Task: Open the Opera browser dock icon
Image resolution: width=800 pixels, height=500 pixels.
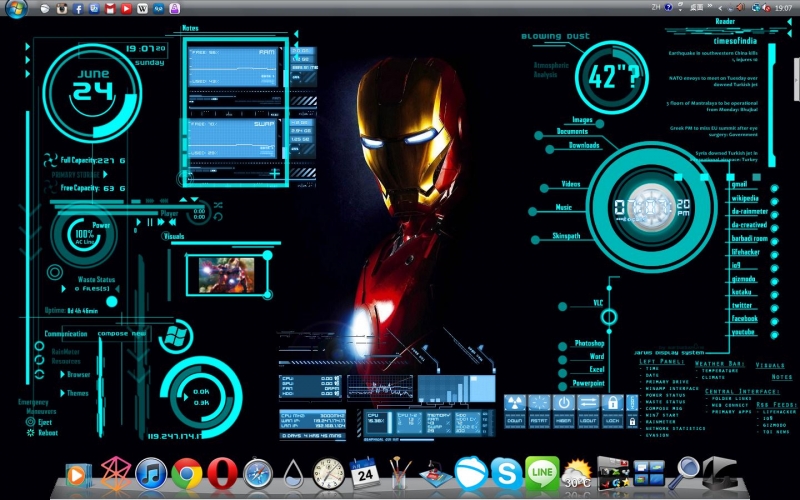Action: (x=222, y=472)
